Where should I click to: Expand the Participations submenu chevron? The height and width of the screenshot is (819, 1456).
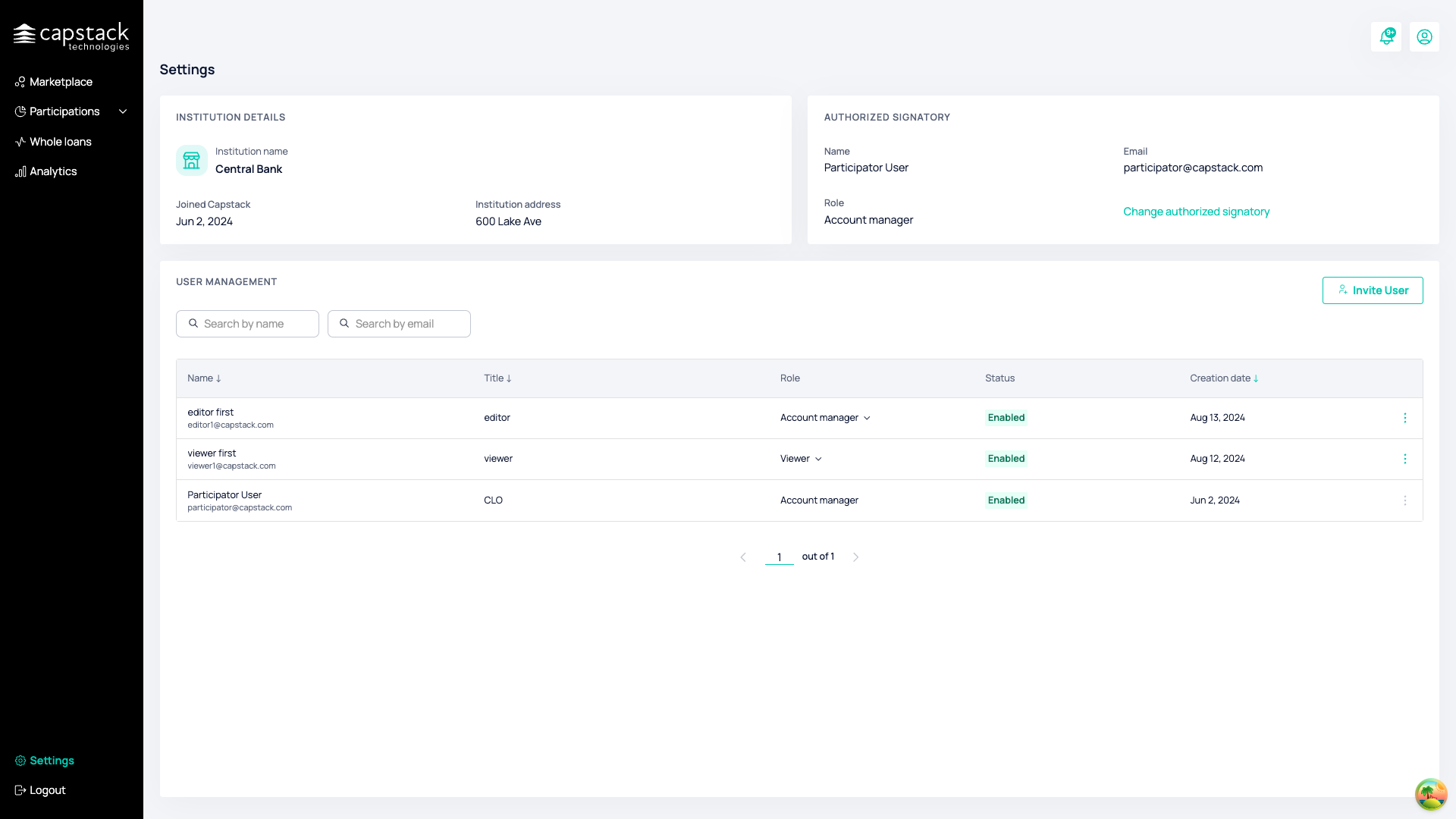coord(123,111)
